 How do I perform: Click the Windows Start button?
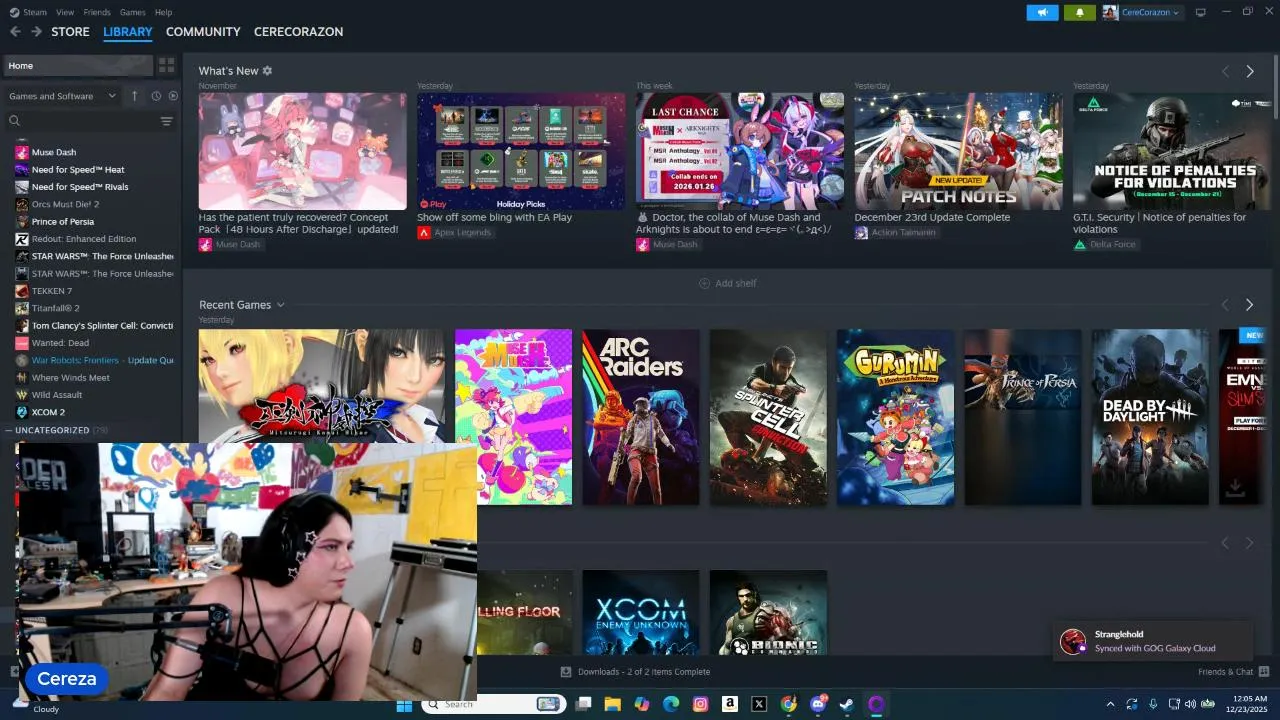pyautogui.click(x=404, y=704)
